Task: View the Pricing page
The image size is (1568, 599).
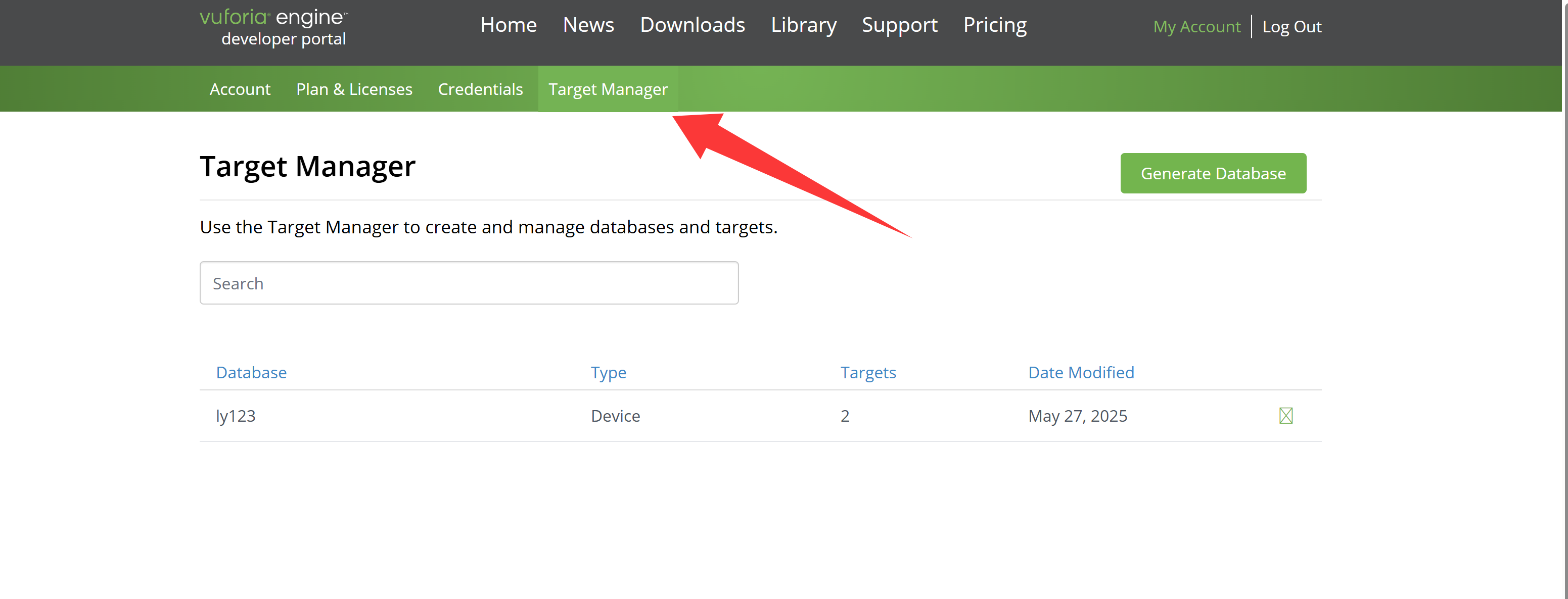Action: pyautogui.click(x=995, y=25)
